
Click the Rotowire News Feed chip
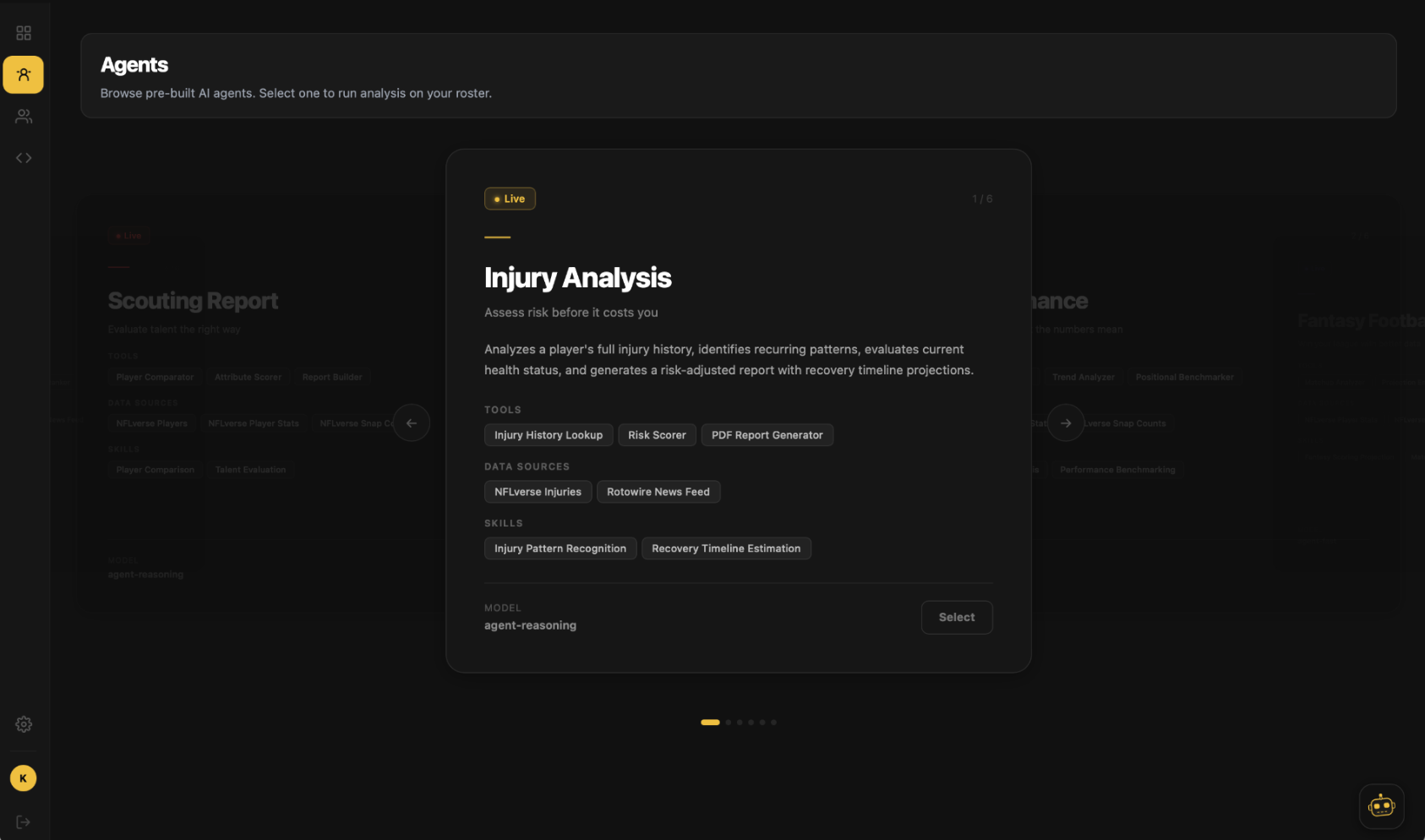[658, 492]
